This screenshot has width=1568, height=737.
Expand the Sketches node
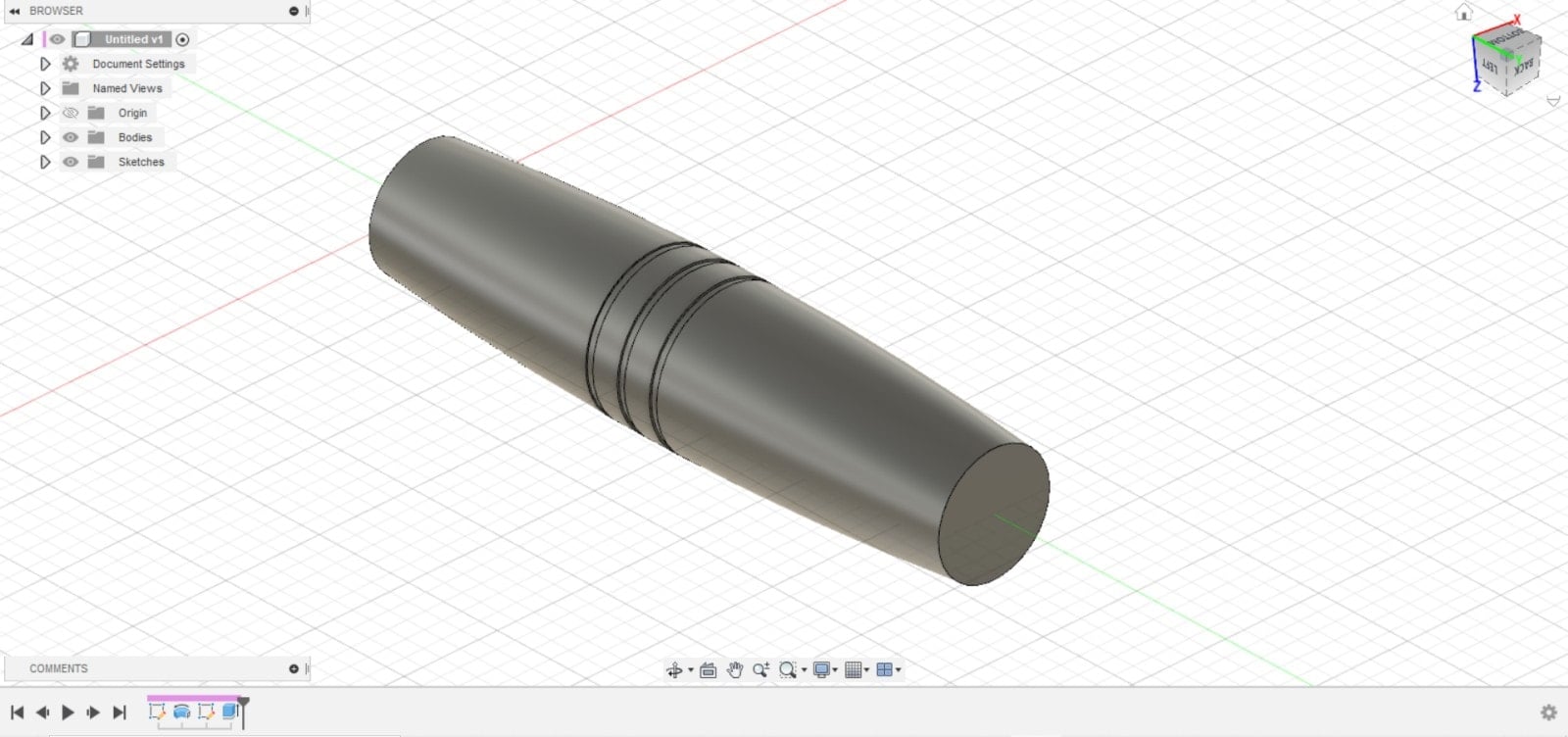tap(45, 162)
